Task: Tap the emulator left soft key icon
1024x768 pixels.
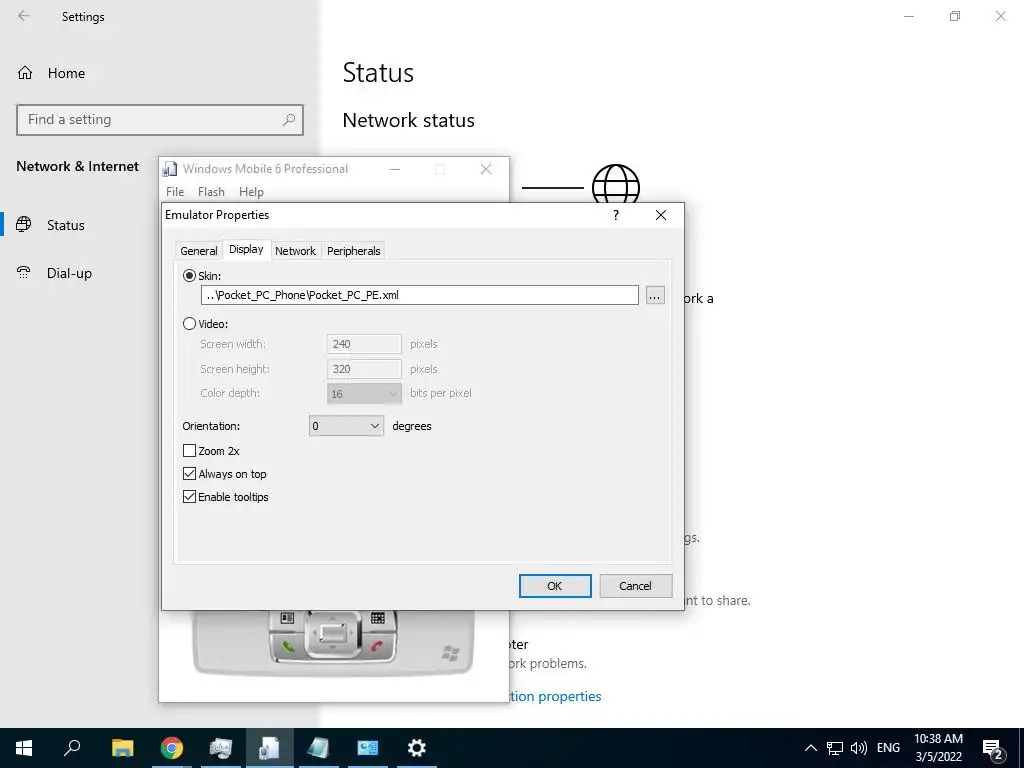Action: [x=287, y=618]
